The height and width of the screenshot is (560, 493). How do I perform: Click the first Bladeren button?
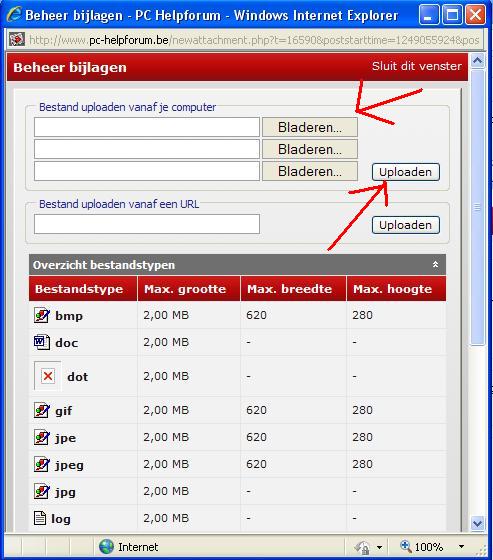[310, 127]
